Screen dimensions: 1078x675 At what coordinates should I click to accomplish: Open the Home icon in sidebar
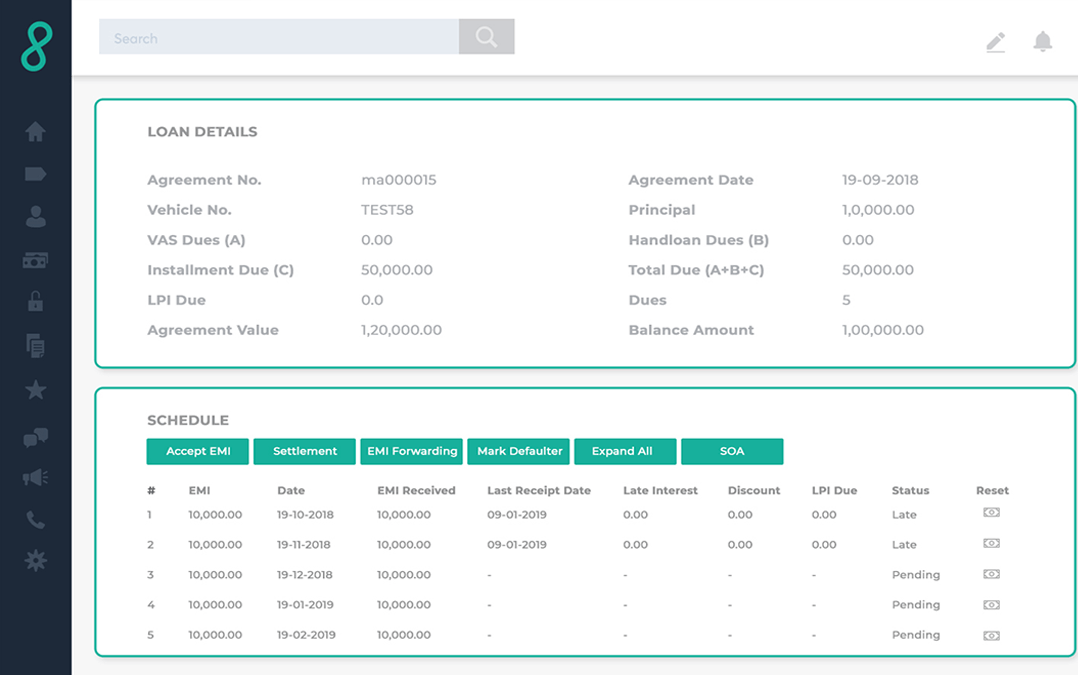35,131
